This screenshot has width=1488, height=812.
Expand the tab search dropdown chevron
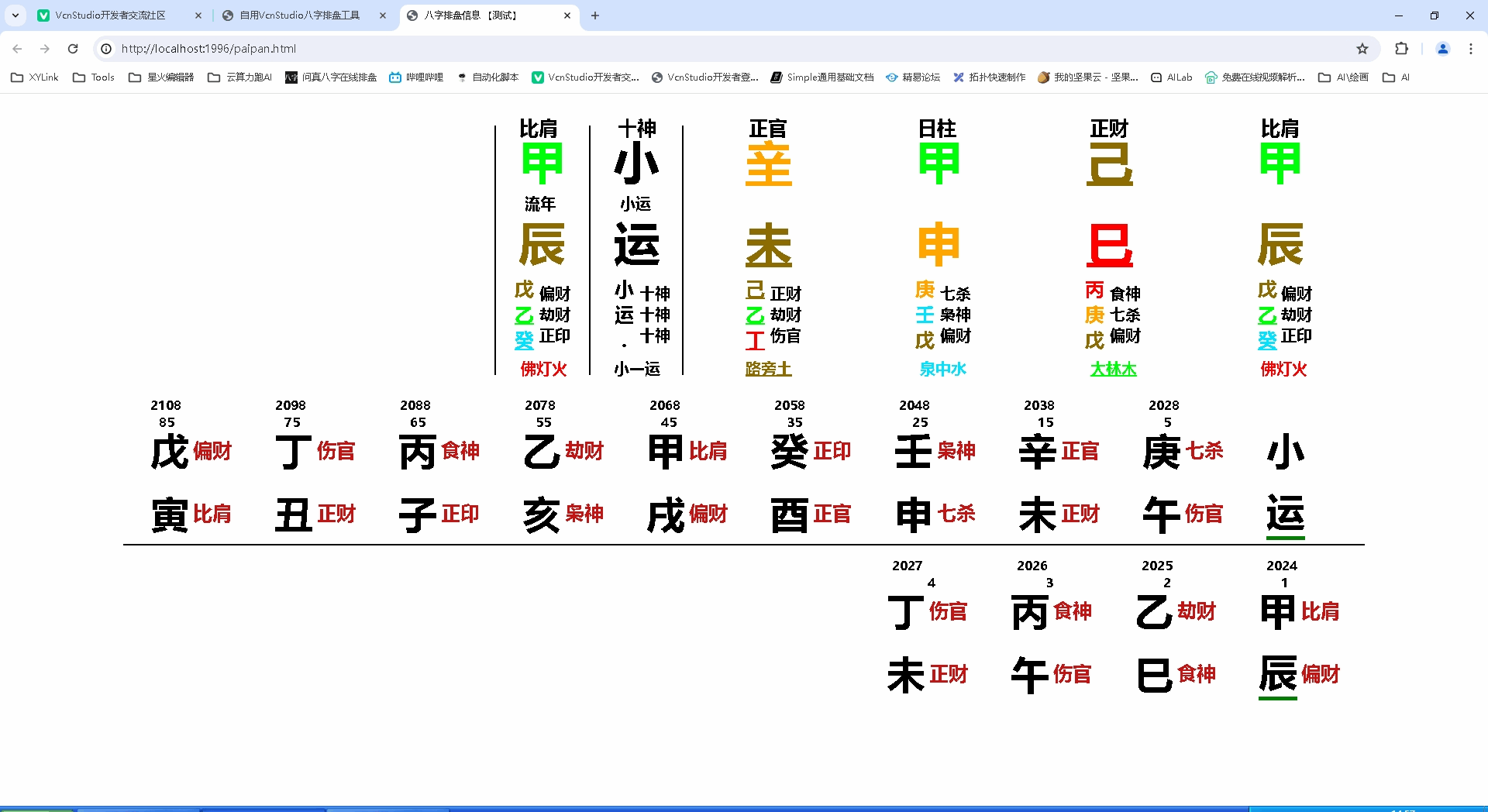[15, 15]
